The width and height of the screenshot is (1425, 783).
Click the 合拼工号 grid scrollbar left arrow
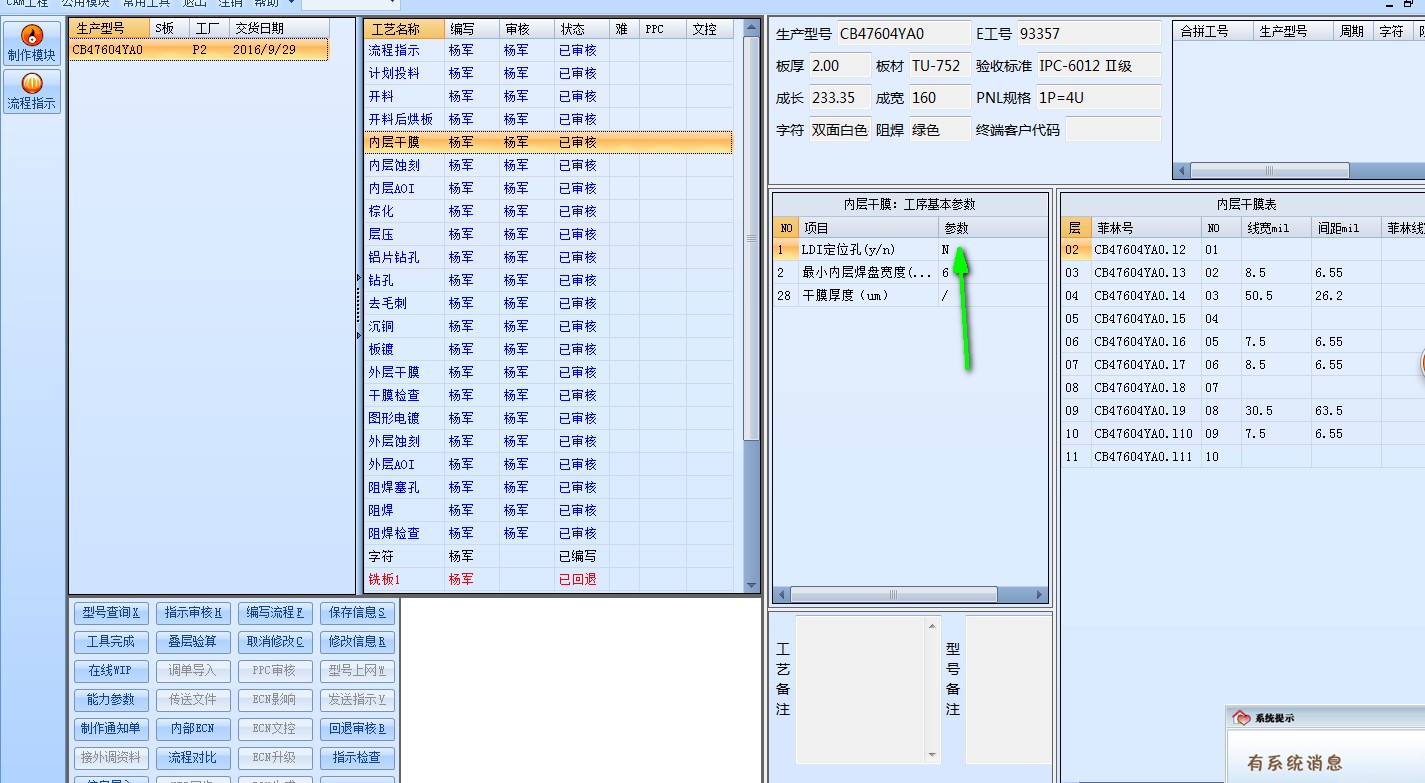coord(1182,170)
